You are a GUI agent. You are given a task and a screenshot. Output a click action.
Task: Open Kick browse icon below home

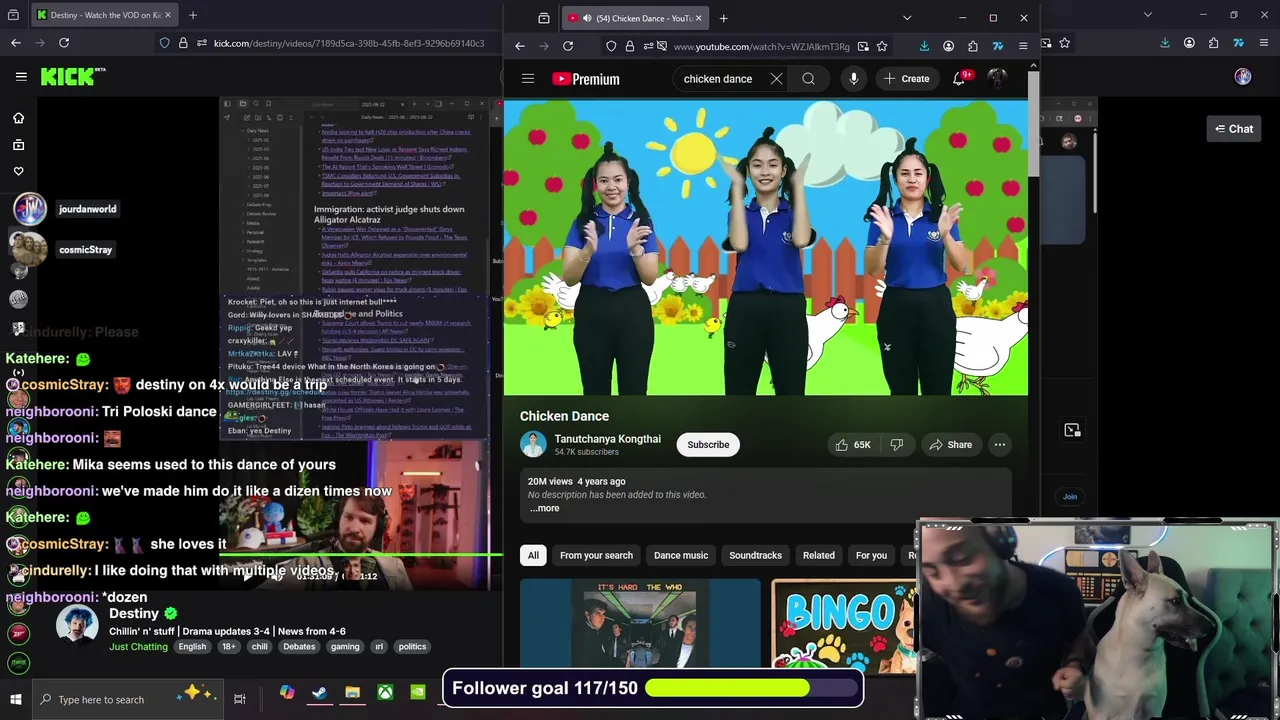[18, 145]
